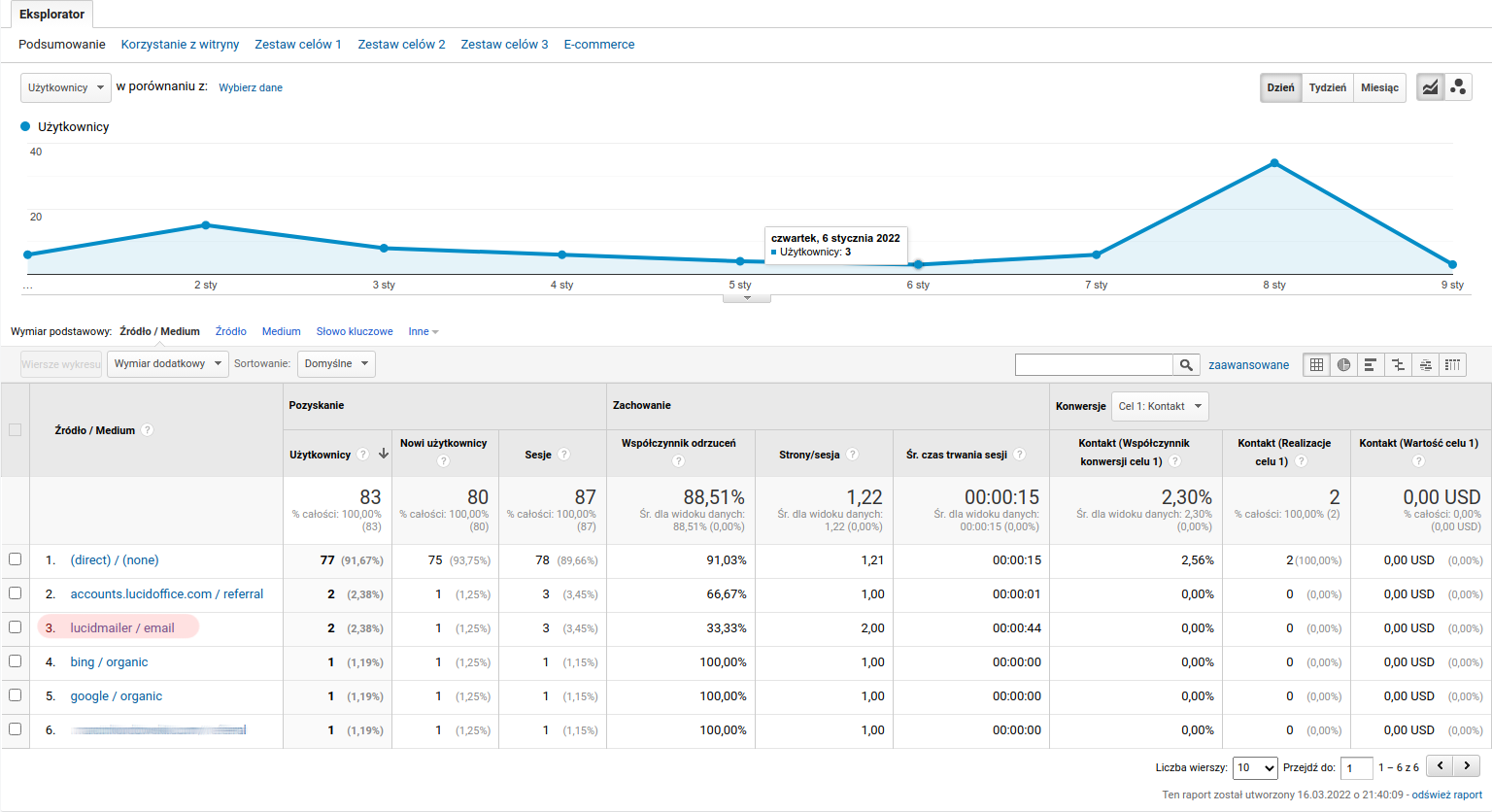Check the accounts.lucidoffice.com / referral row
This screenshot has width=1492, height=812.
[15, 593]
